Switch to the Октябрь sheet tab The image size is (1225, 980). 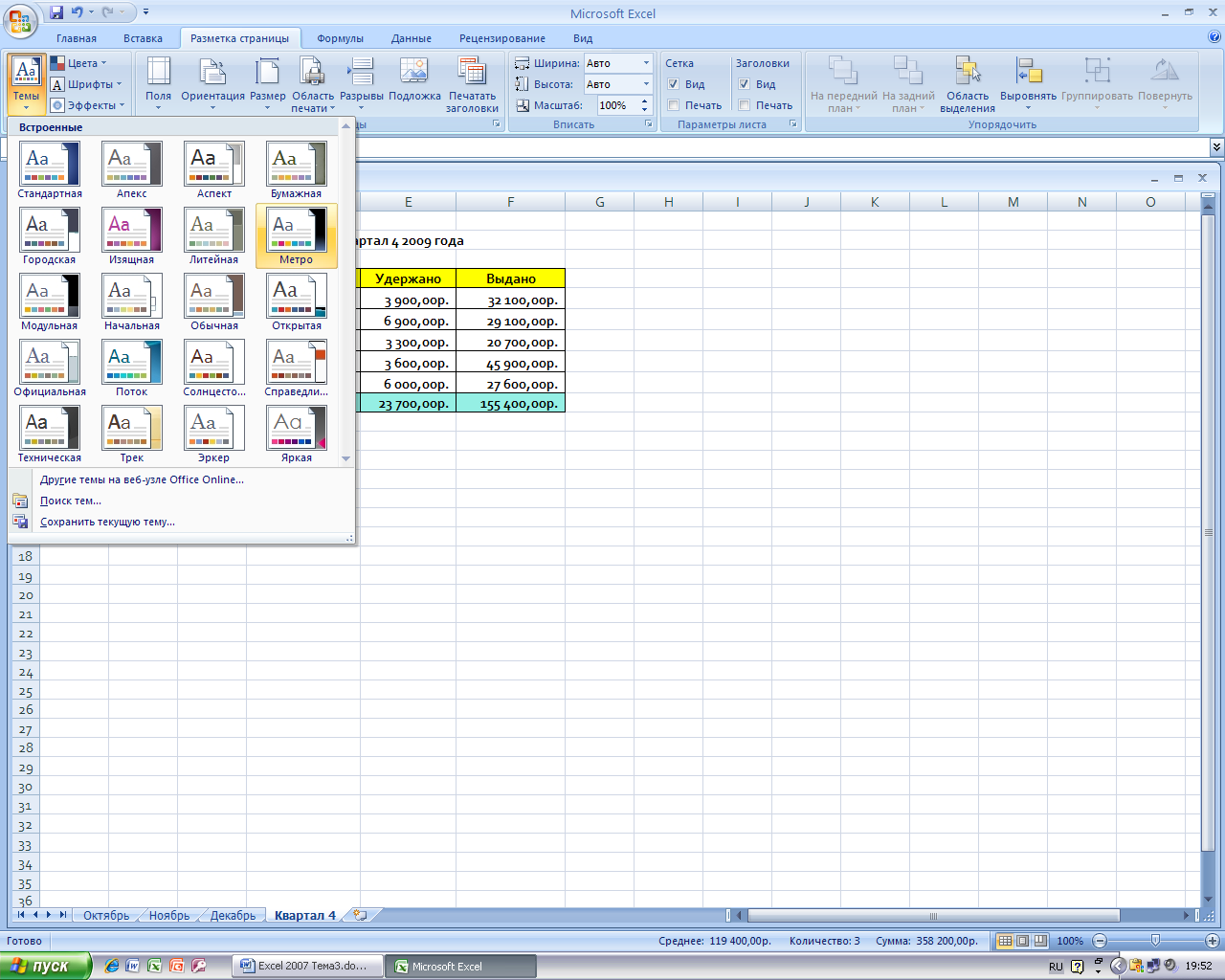[106, 916]
